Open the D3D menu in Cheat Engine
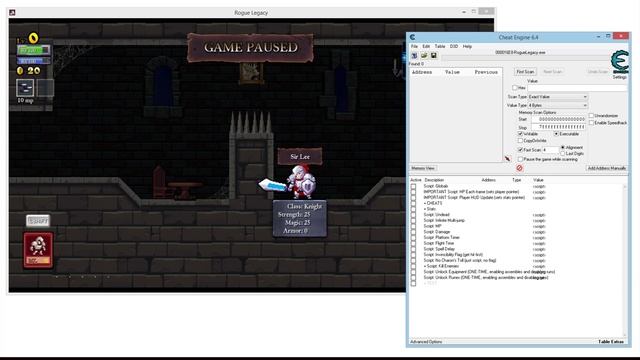This screenshot has height=360, width=640. click(x=453, y=47)
